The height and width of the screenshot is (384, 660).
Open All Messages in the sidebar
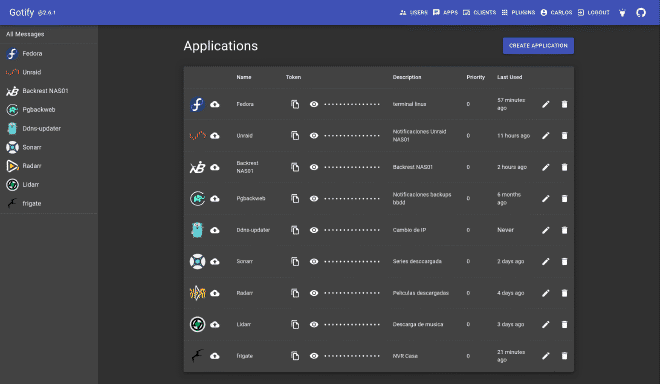49,34
